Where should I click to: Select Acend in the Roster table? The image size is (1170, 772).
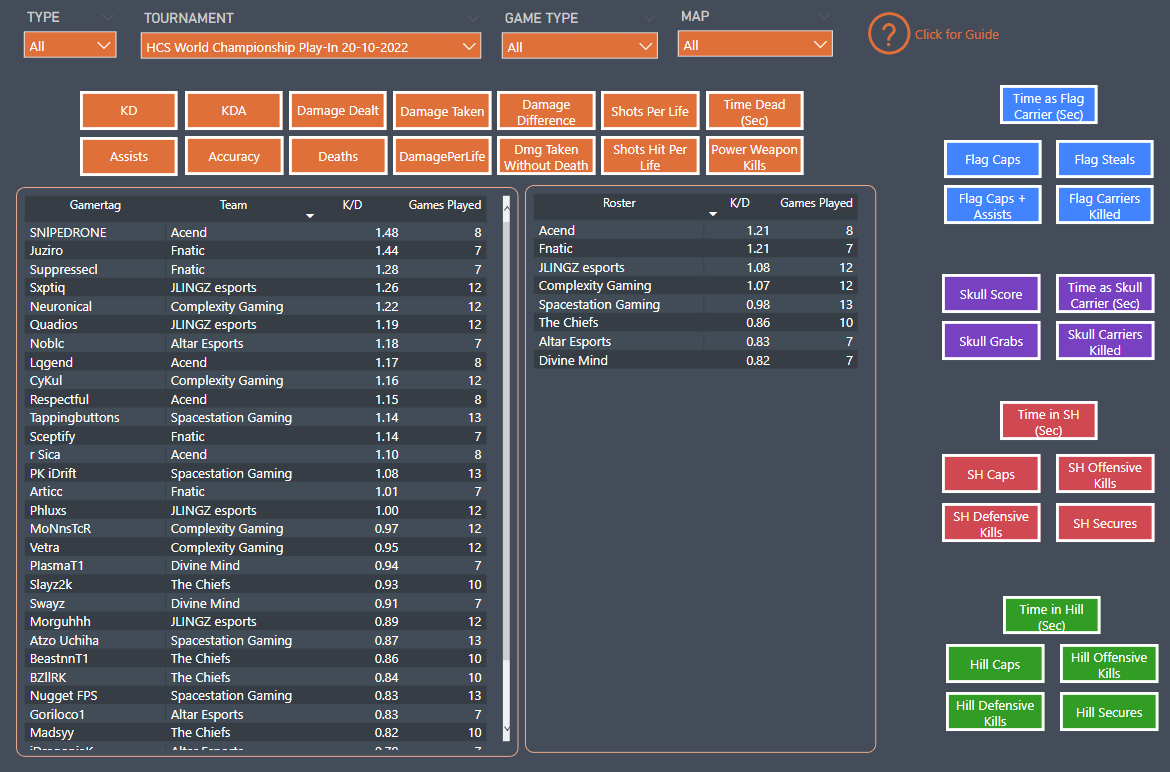(557, 230)
